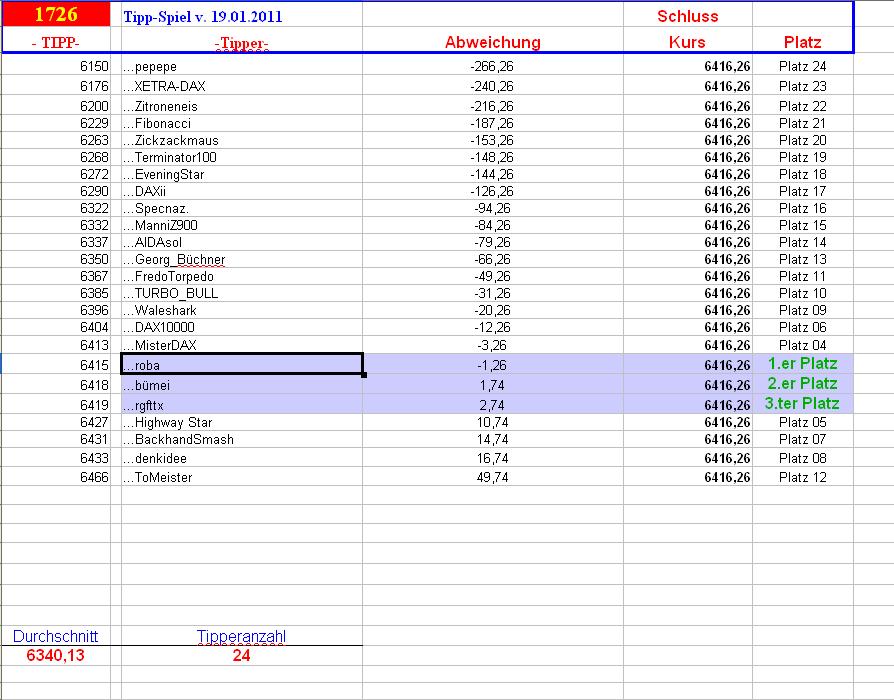Select the red participant count 24
Viewport: 894px width, 700px height.
tap(242, 655)
